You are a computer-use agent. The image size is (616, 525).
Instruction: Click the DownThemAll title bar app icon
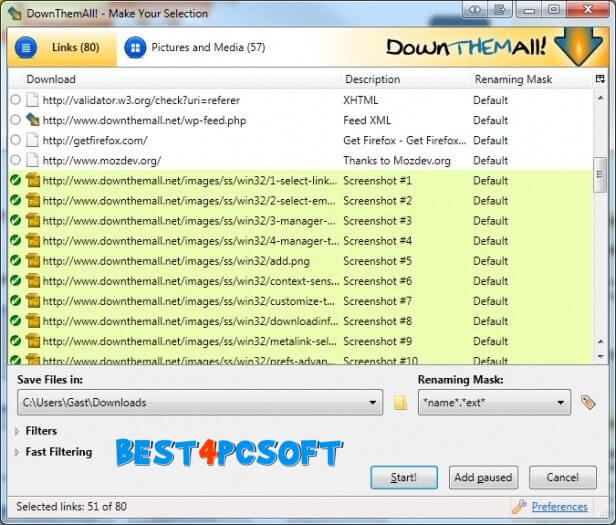click(15, 13)
